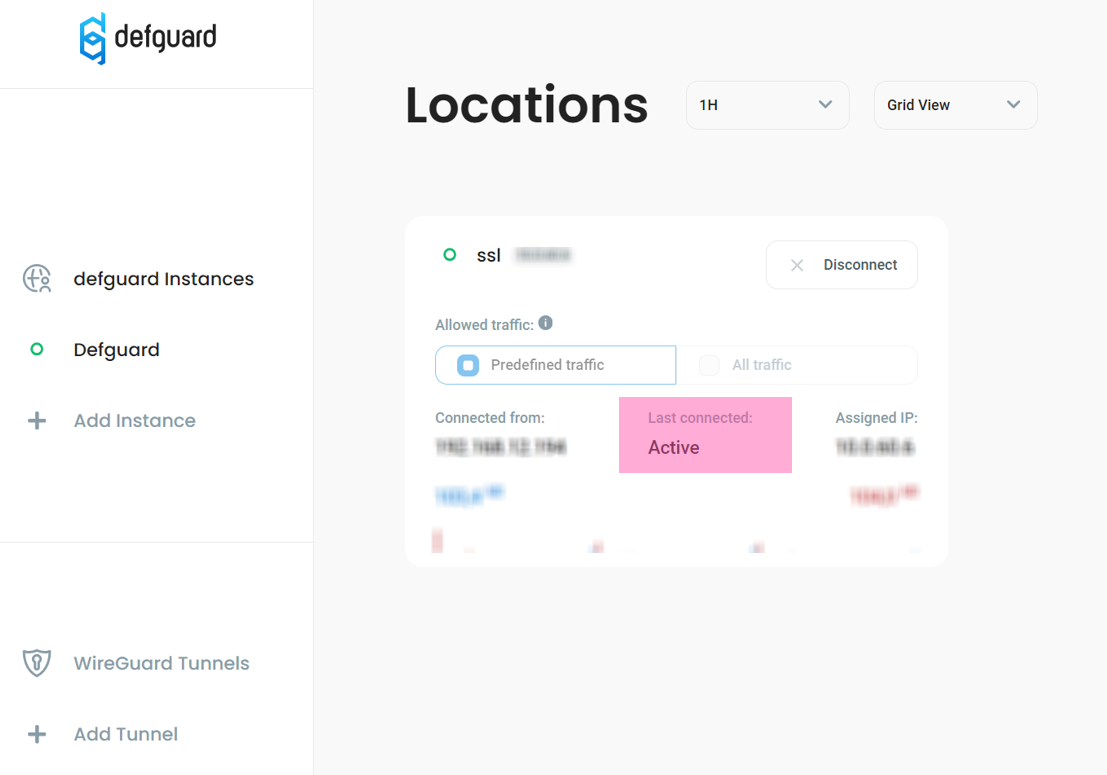Click the ssl location name

click(x=489, y=256)
